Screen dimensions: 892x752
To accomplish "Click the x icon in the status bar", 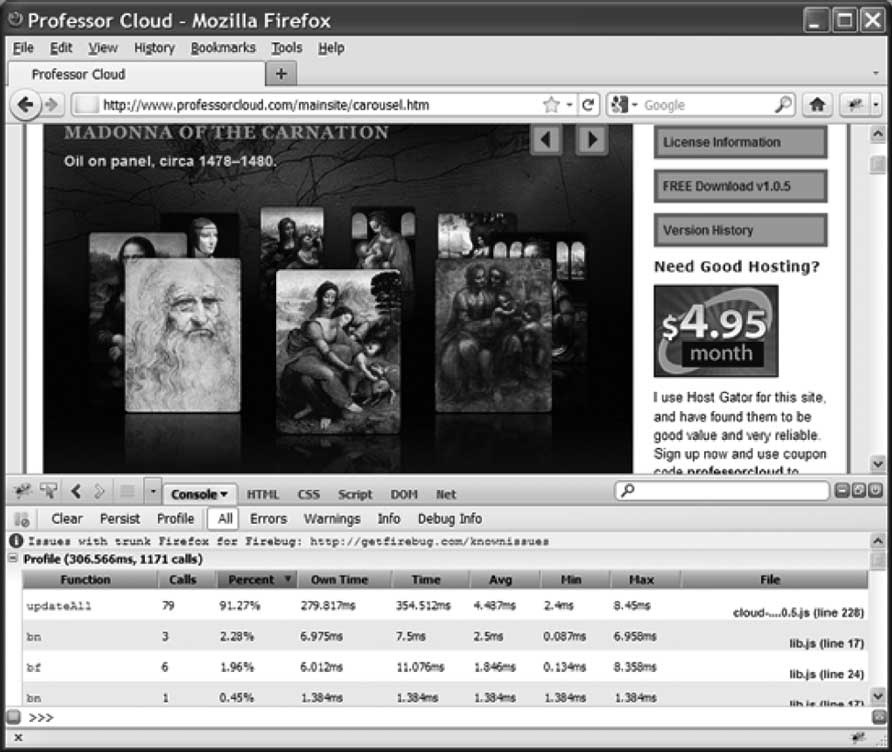I will coord(18,738).
